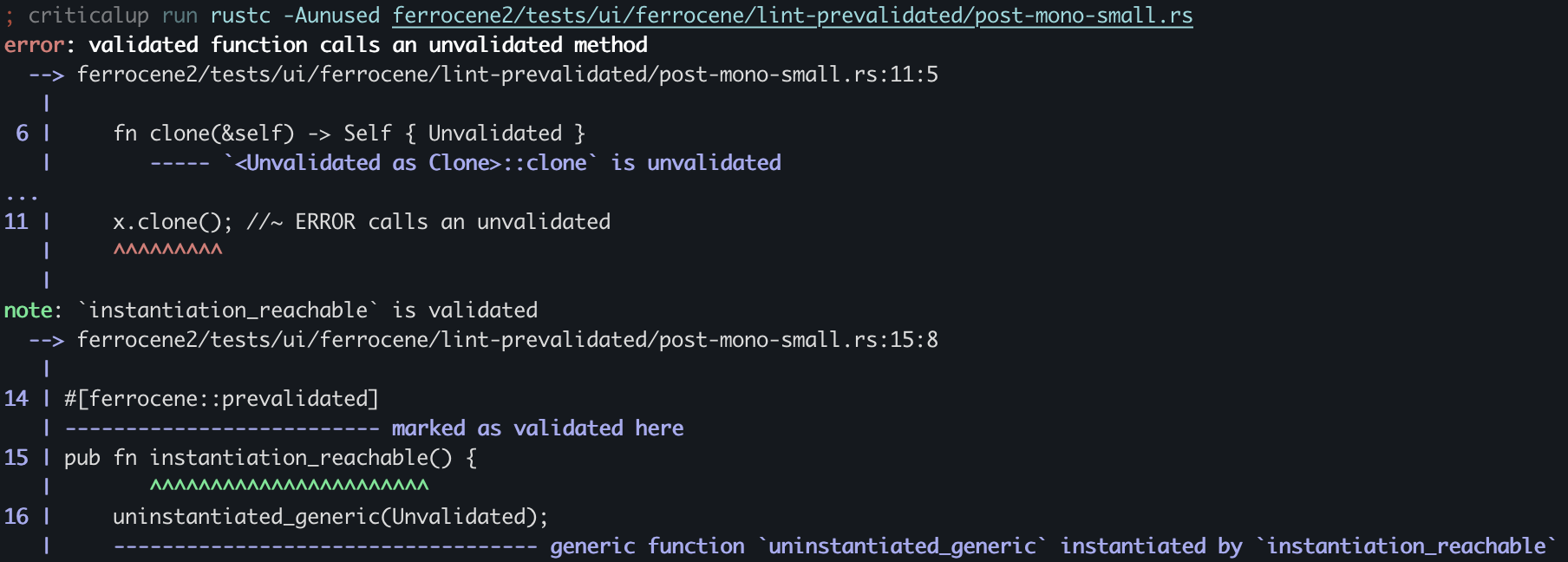The image size is (1568, 562).
Task: Click the "..." elided lines marker
Action: (x=22, y=196)
